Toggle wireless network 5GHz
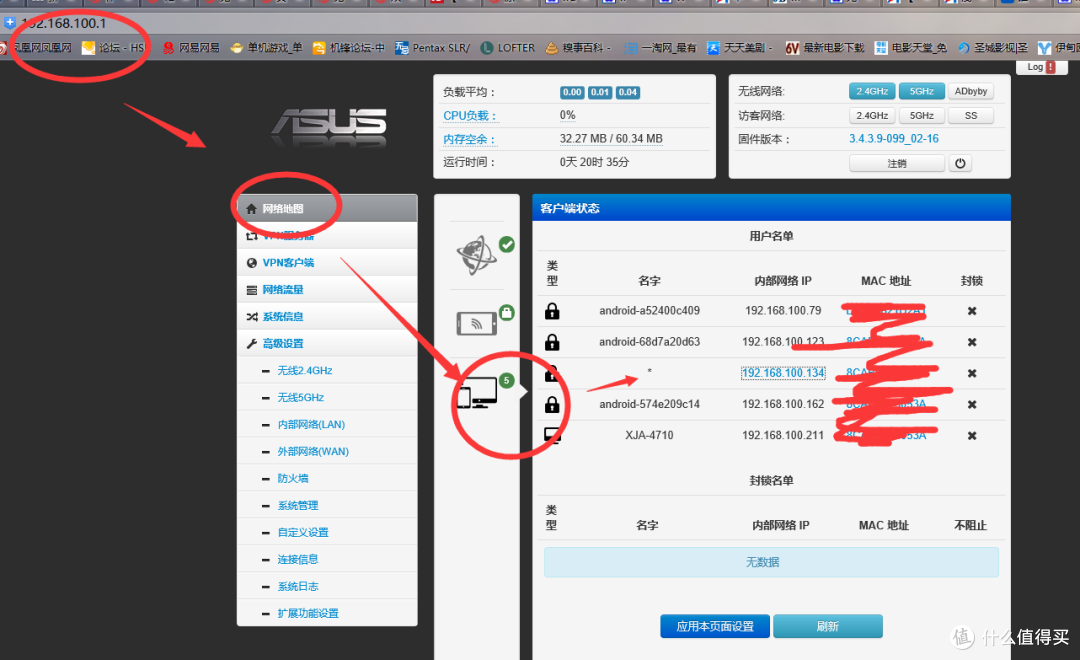 (x=922, y=91)
